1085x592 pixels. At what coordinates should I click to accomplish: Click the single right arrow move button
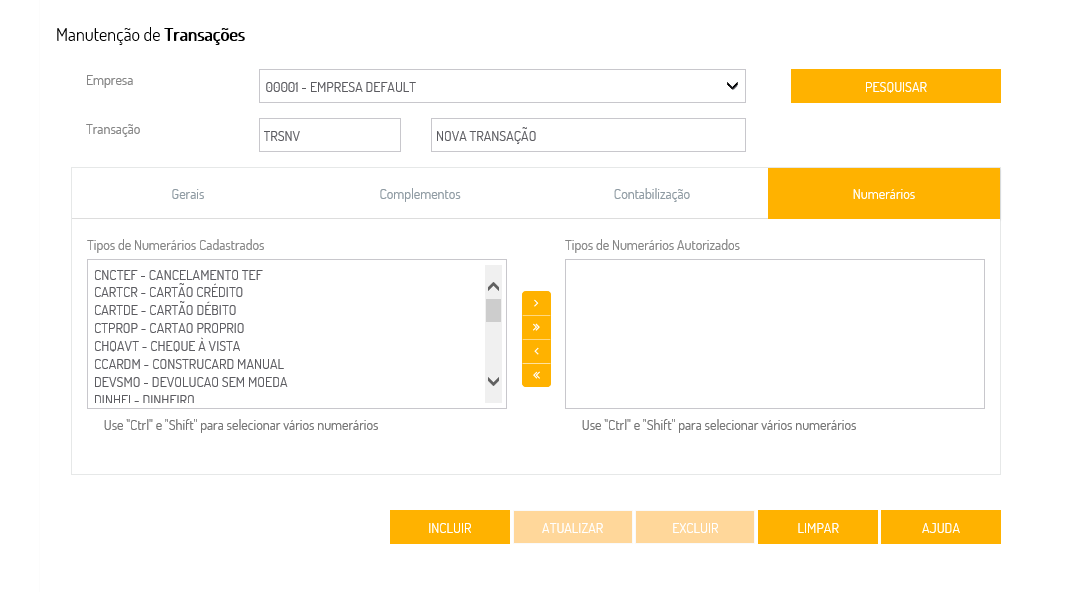click(x=536, y=303)
